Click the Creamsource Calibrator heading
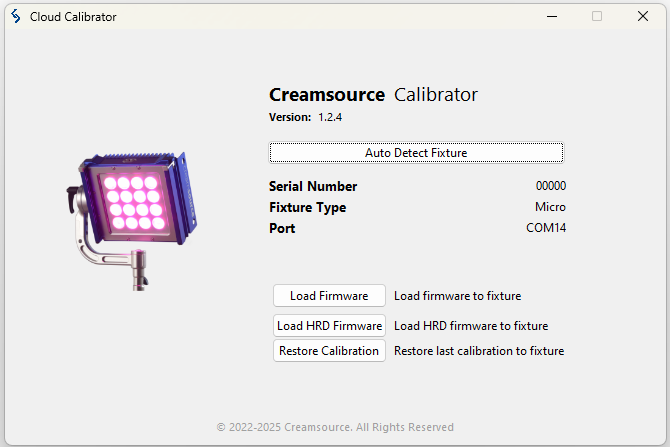The width and height of the screenshot is (670, 447). pos(373,95)
